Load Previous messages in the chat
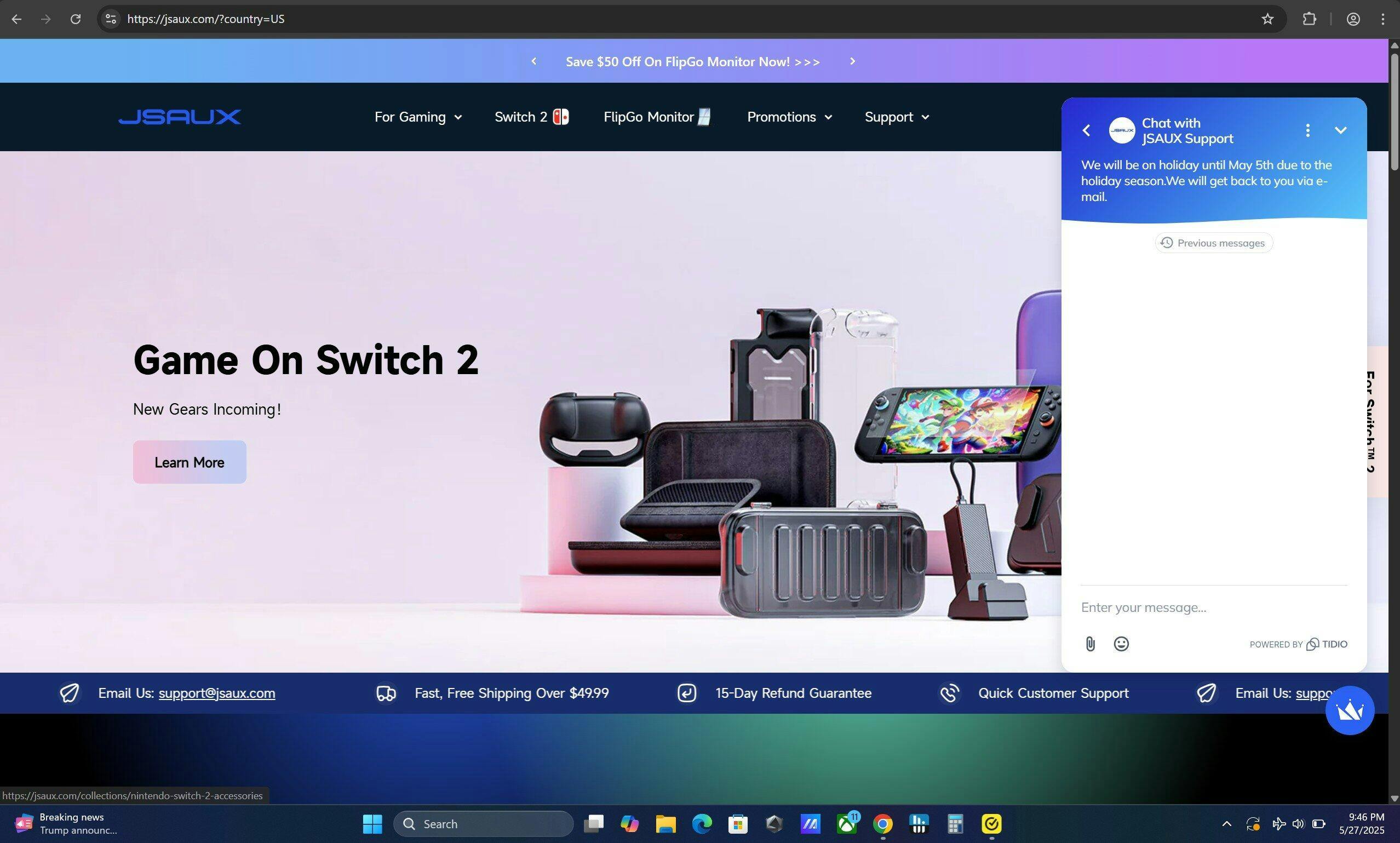Image resolution: width=1400 pixels, height=843 pixels. (1214, 243)
